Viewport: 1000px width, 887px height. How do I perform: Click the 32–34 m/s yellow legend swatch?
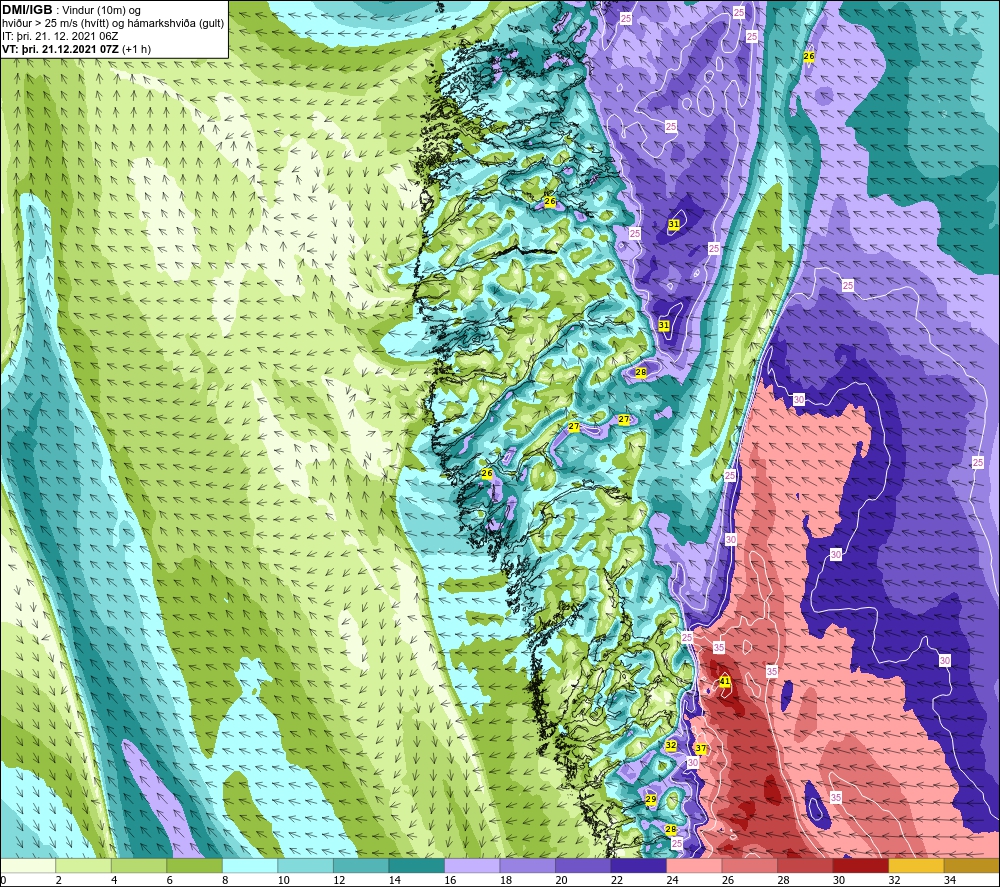coord(916,865)
